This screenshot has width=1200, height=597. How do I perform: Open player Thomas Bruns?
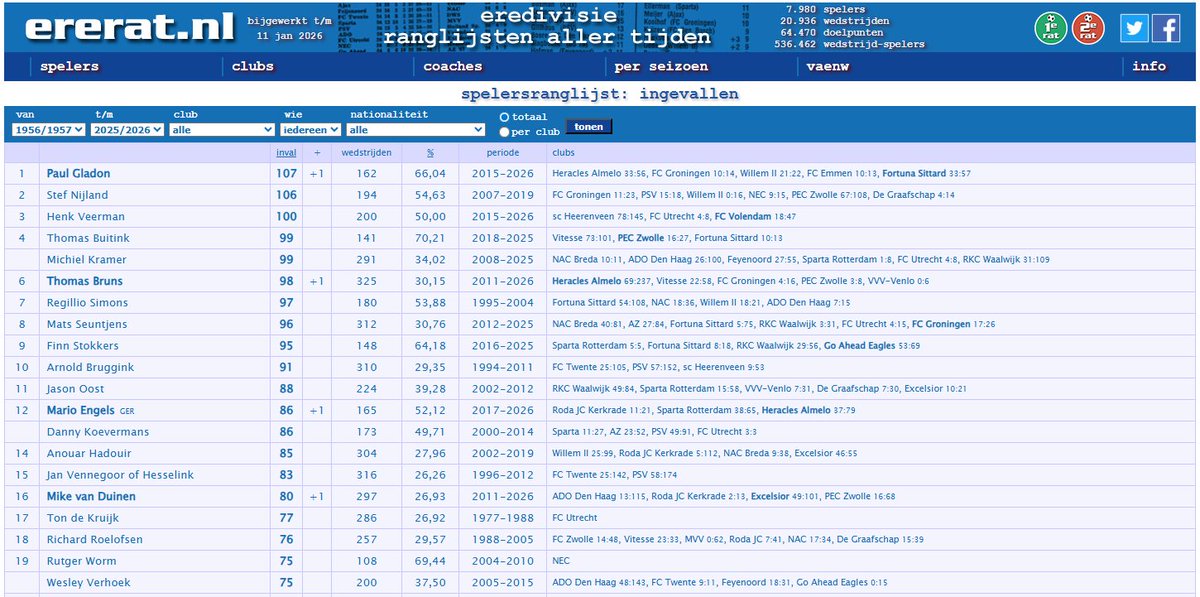85,282
